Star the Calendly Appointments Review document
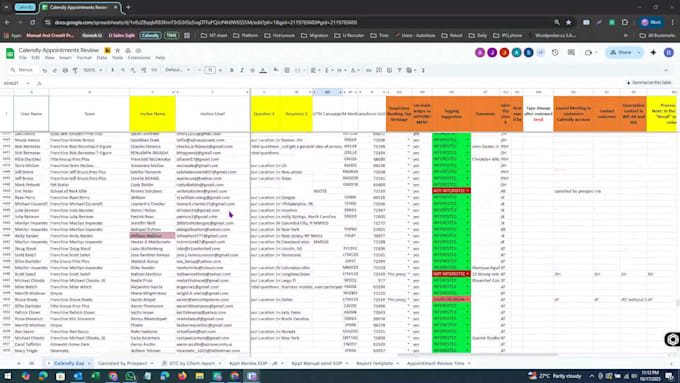The image size is (680, 383). [118, 50]
